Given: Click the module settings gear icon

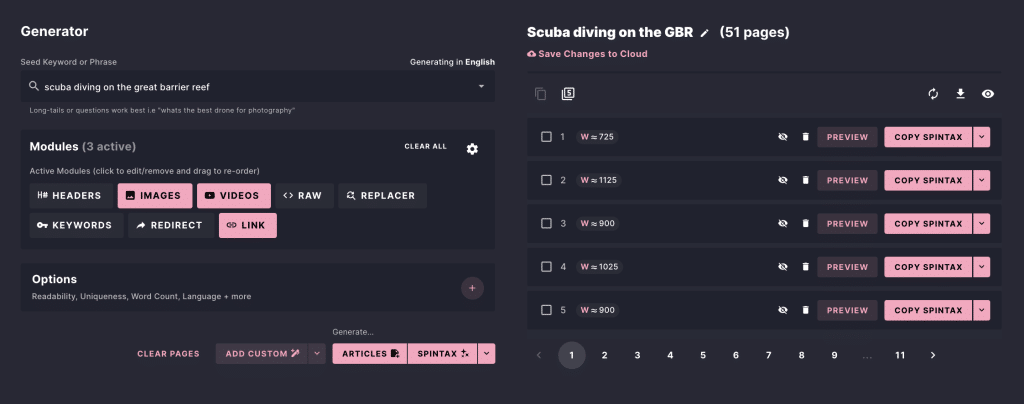Looking at the screenshot, I should [x=472, y=148].
